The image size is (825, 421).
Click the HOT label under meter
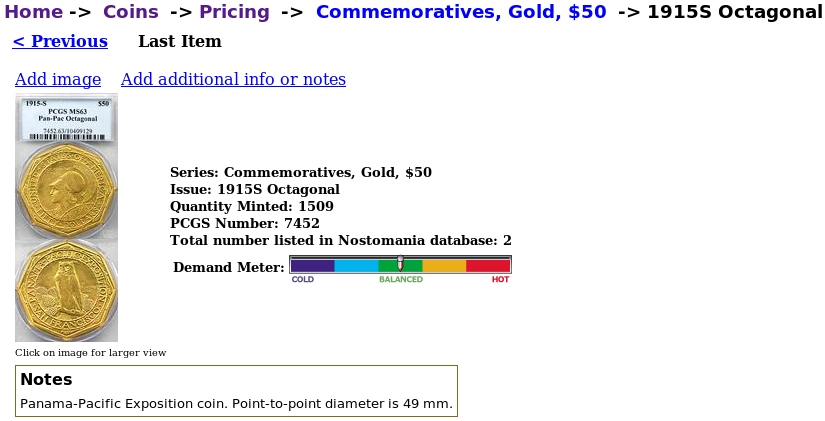pyautogui.click(x=500, y=279)
